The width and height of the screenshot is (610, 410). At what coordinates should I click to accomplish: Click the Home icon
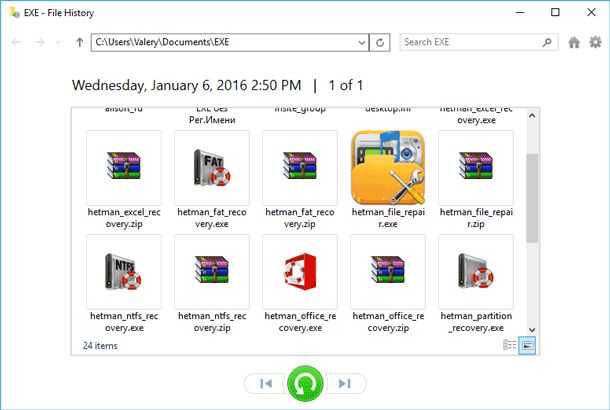point(574,42)
